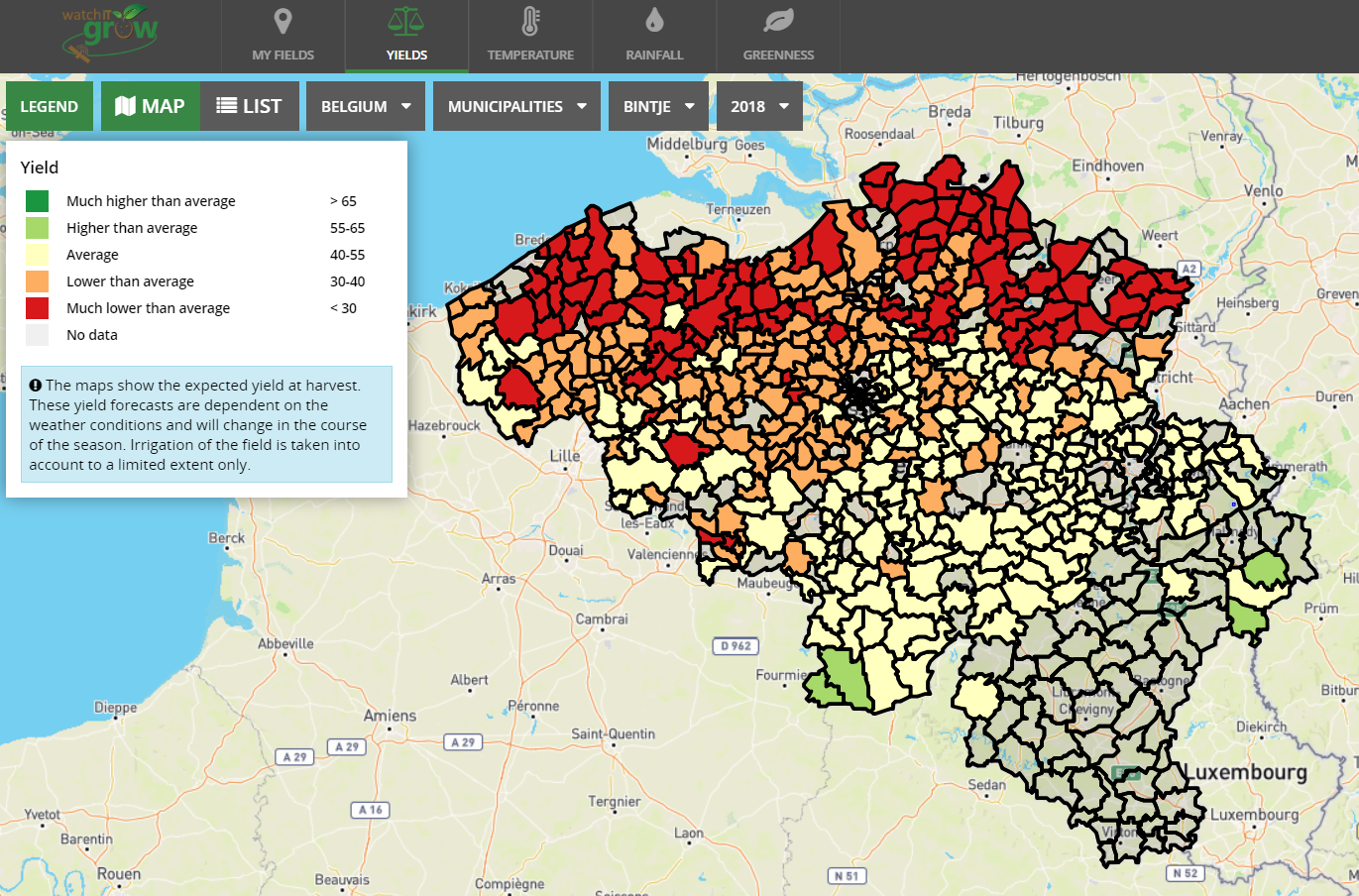
Task: Activate MAP view mode
Action: [x=151, y=104]
